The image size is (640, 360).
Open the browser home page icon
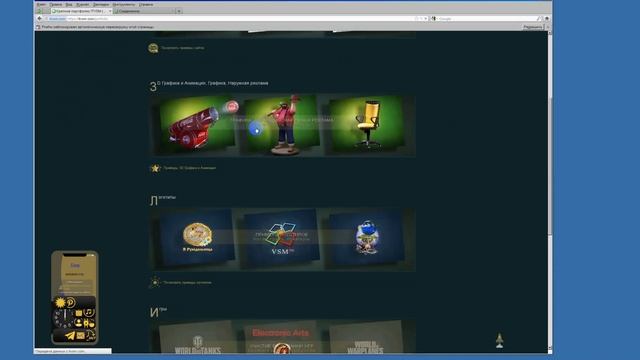[x=547, y=18]
